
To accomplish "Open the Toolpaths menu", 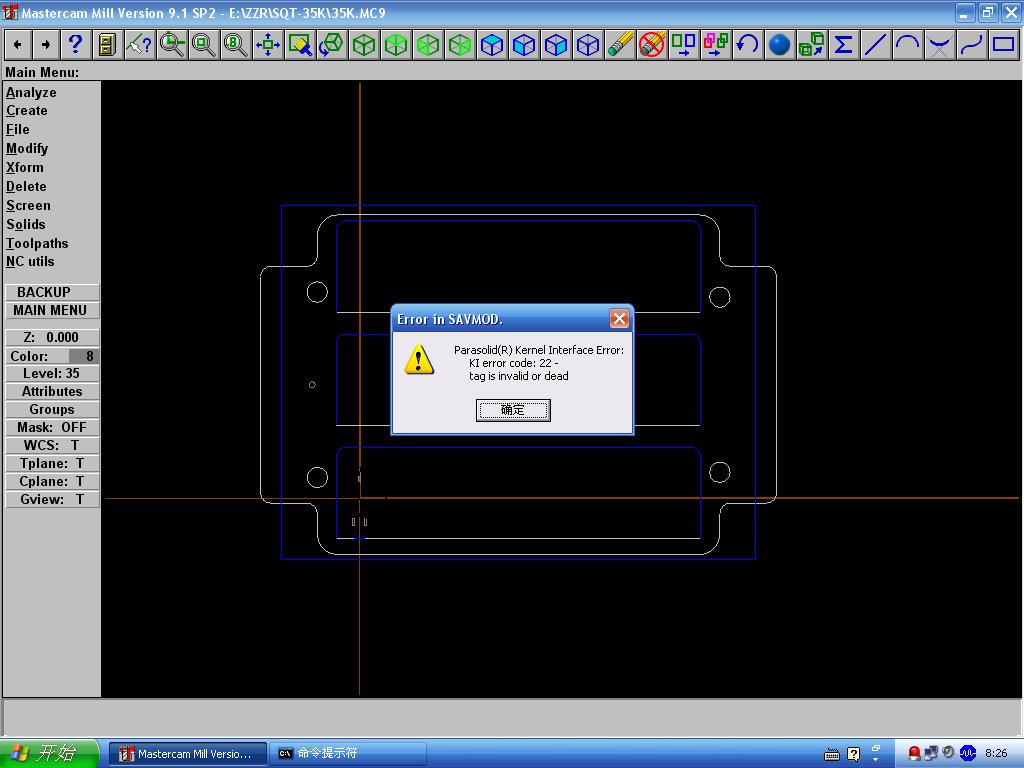I will [x=37, y=244].
